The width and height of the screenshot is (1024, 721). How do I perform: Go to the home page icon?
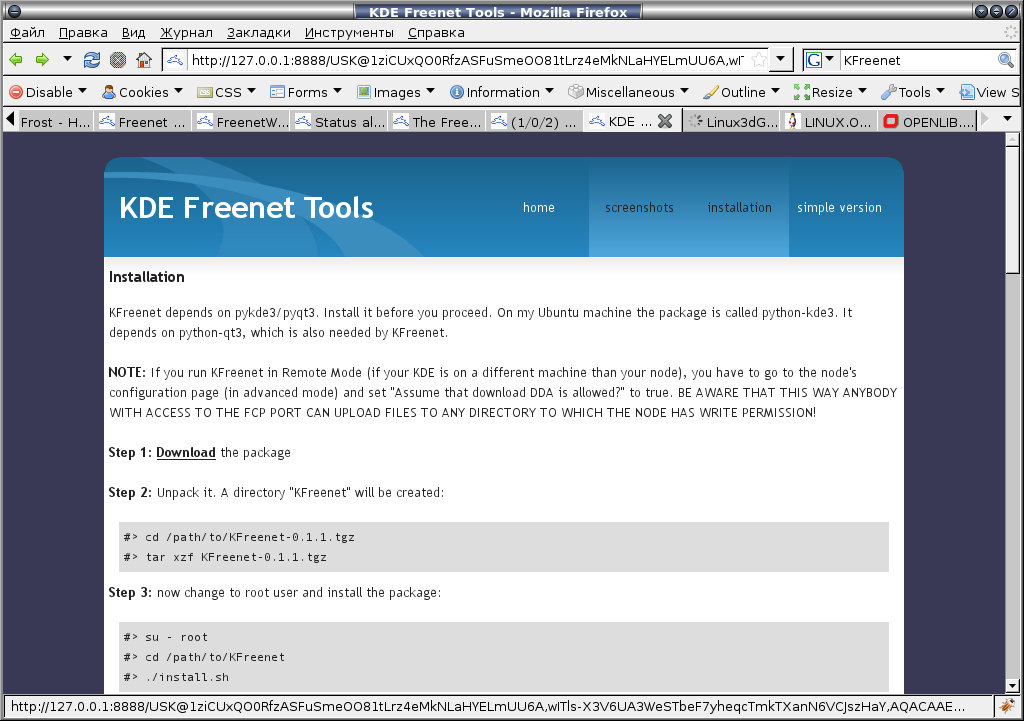tap(144, 60)
